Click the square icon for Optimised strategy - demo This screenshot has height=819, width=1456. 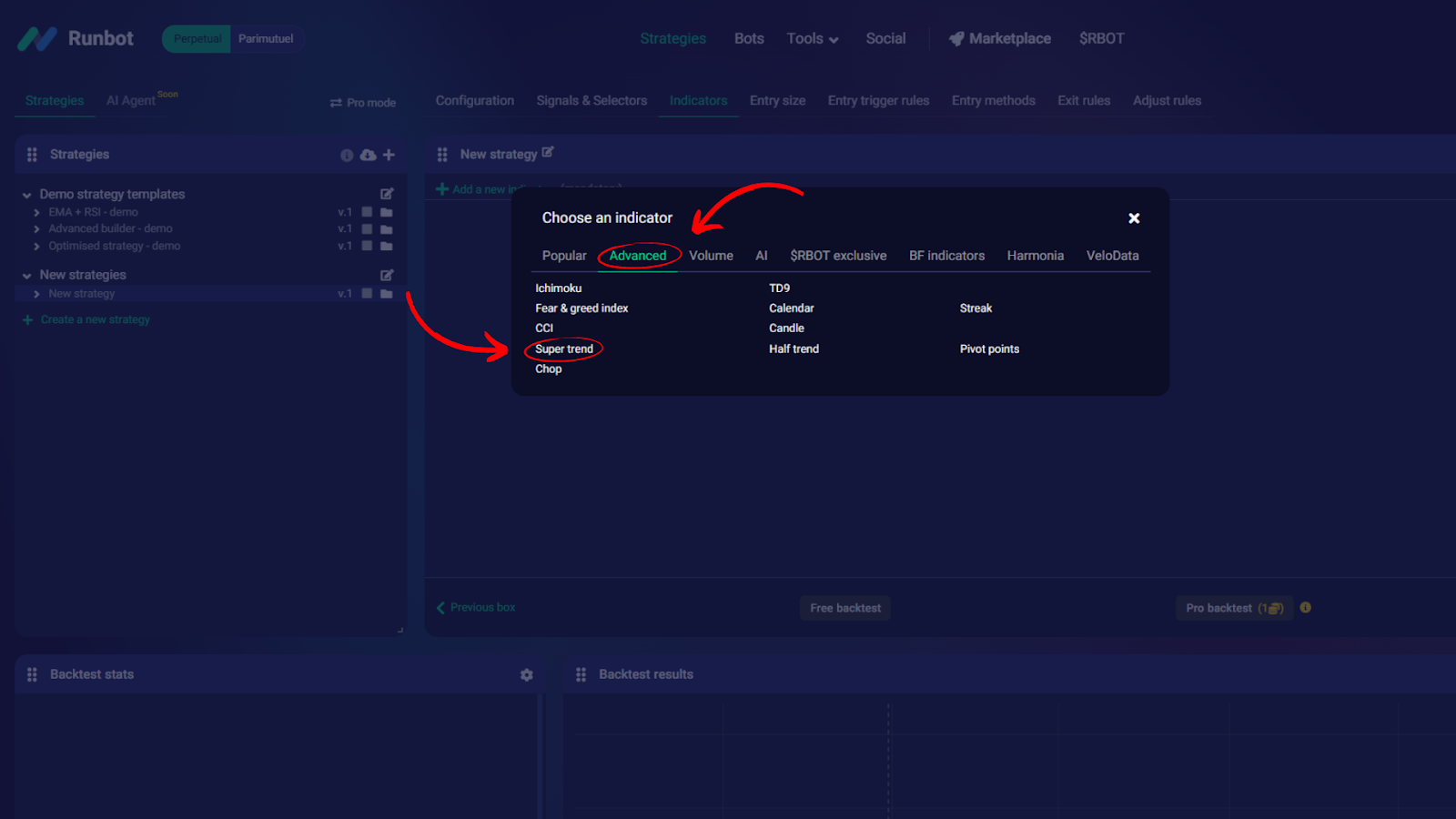pyautogui.click(x=367, y=246)
